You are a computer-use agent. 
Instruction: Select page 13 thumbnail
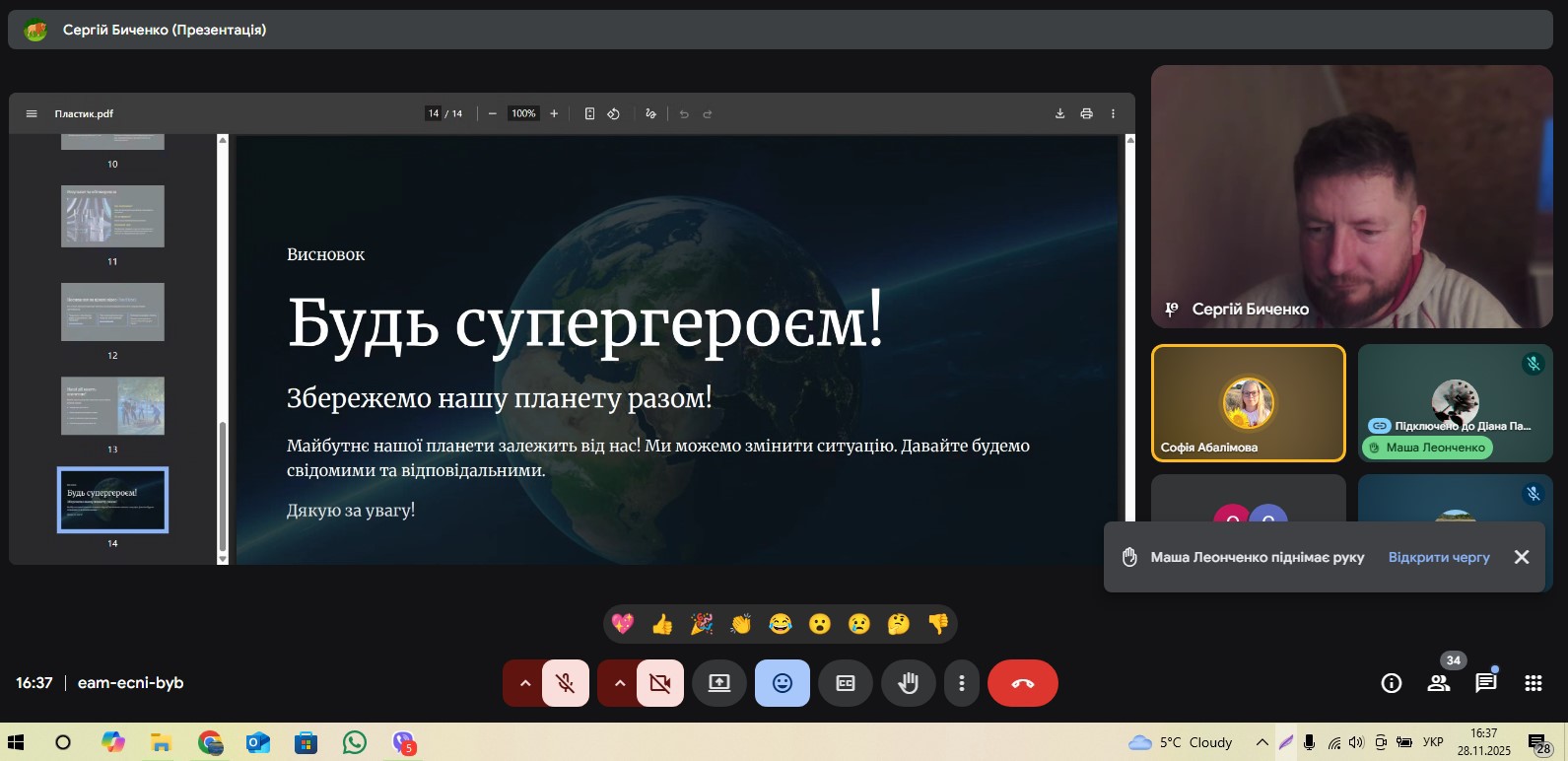click(x=112, y=405)
